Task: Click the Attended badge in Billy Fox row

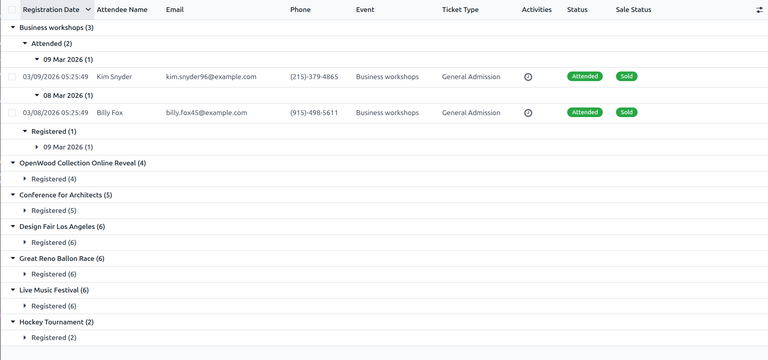Action: [x=585, y=113]
